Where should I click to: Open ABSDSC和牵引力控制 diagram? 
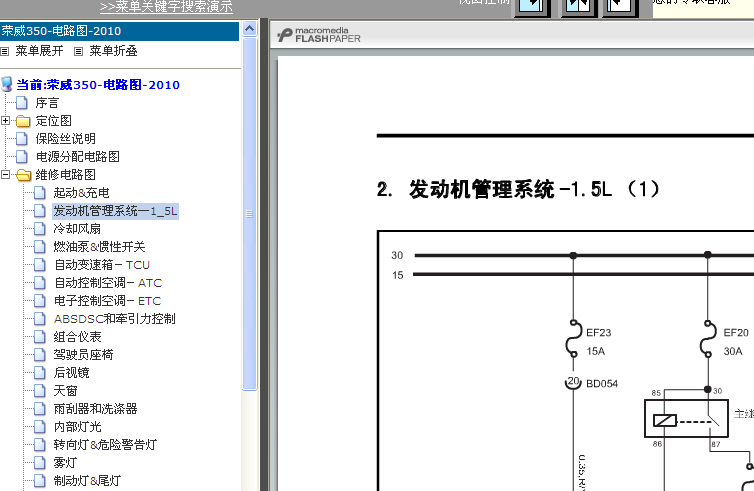click(x=114, y=319)
